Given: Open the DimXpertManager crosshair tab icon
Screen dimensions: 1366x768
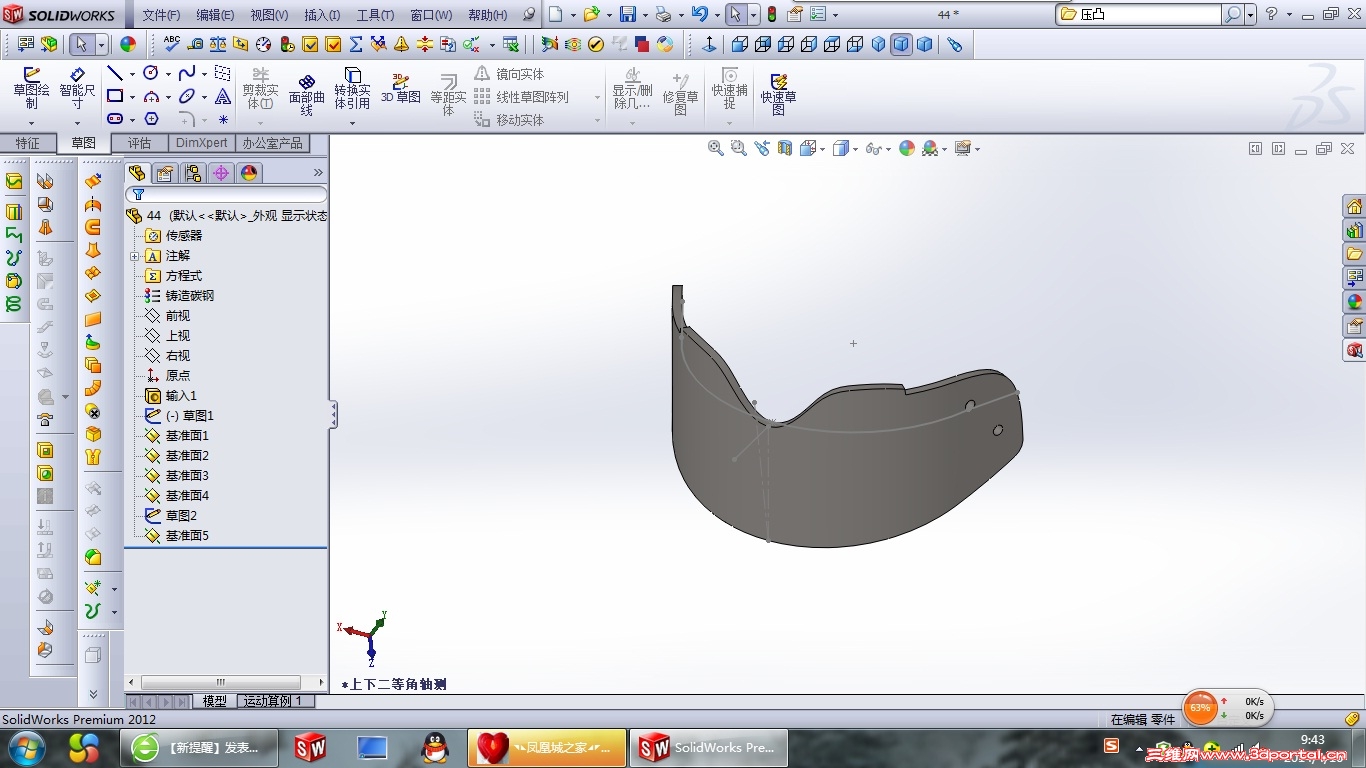Looking at the screenshot, I should coord(221,173).
